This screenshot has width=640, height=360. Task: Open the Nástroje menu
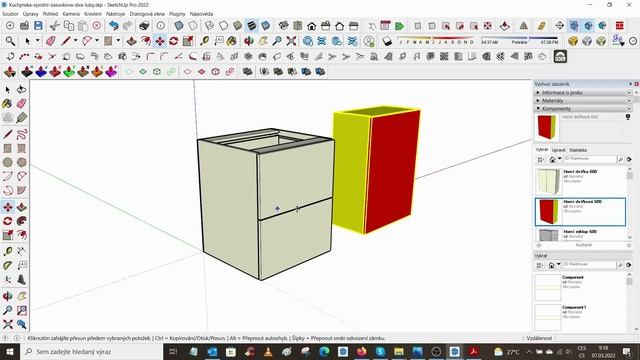pyautogui.click(x=116, y=14)
